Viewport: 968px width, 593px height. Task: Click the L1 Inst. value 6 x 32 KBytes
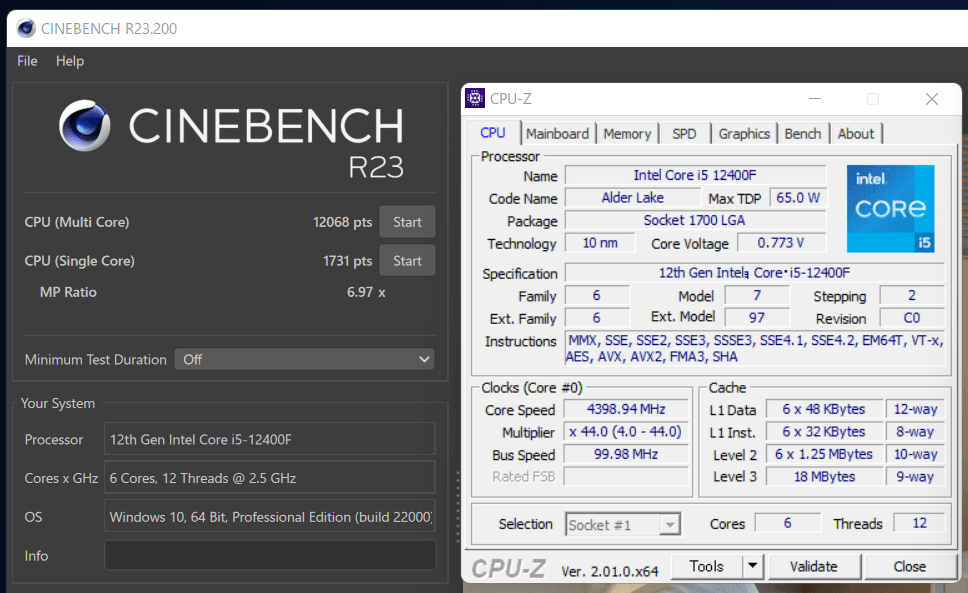(x=824, y=431)
